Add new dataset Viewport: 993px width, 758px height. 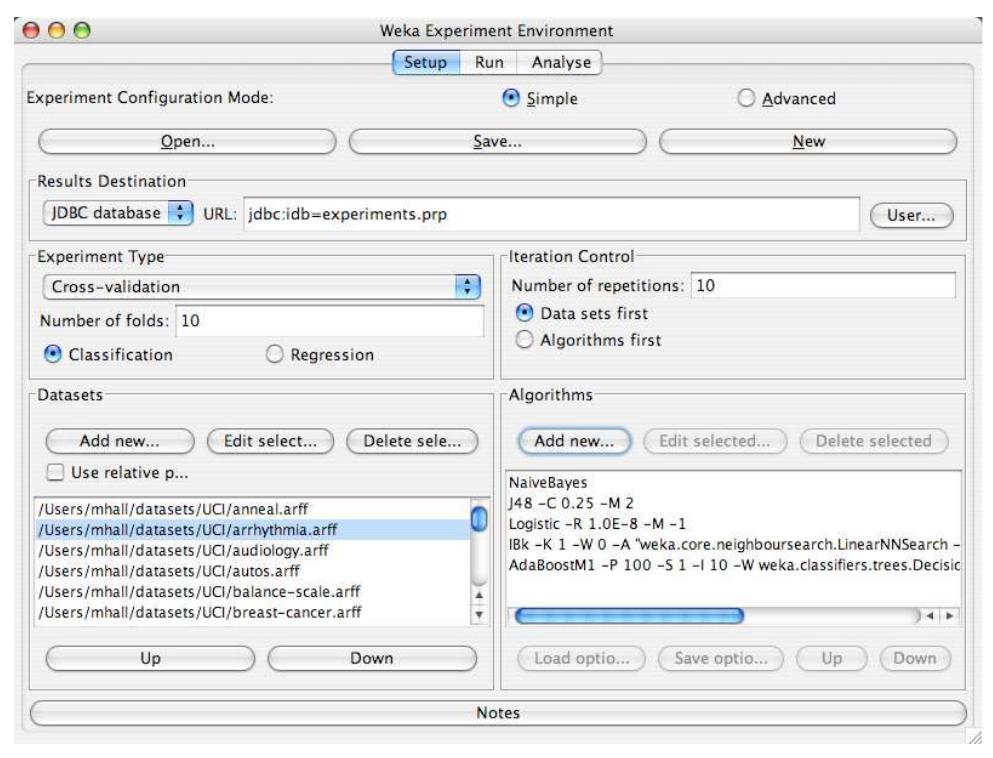coord(120,441)
